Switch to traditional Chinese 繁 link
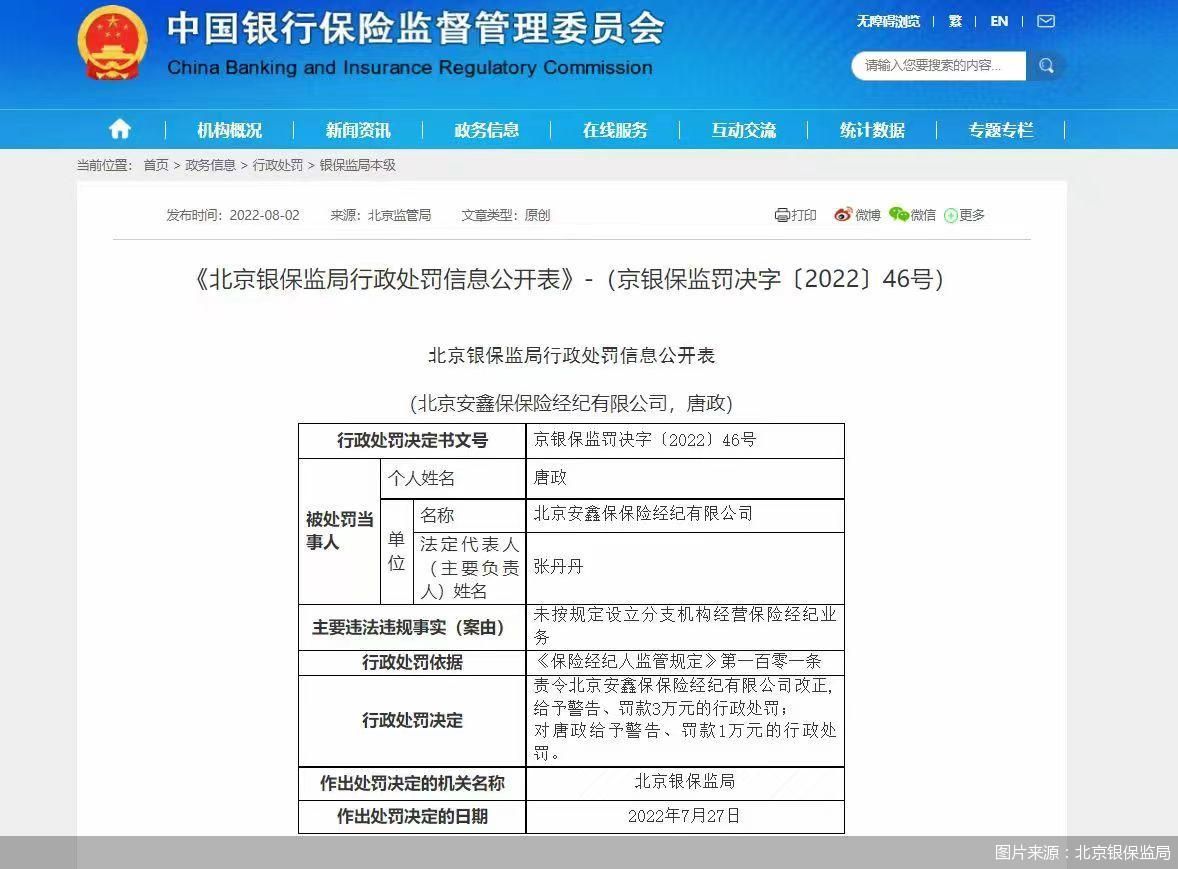This screenshot has width=1178, height=869. tap(955, 21)
